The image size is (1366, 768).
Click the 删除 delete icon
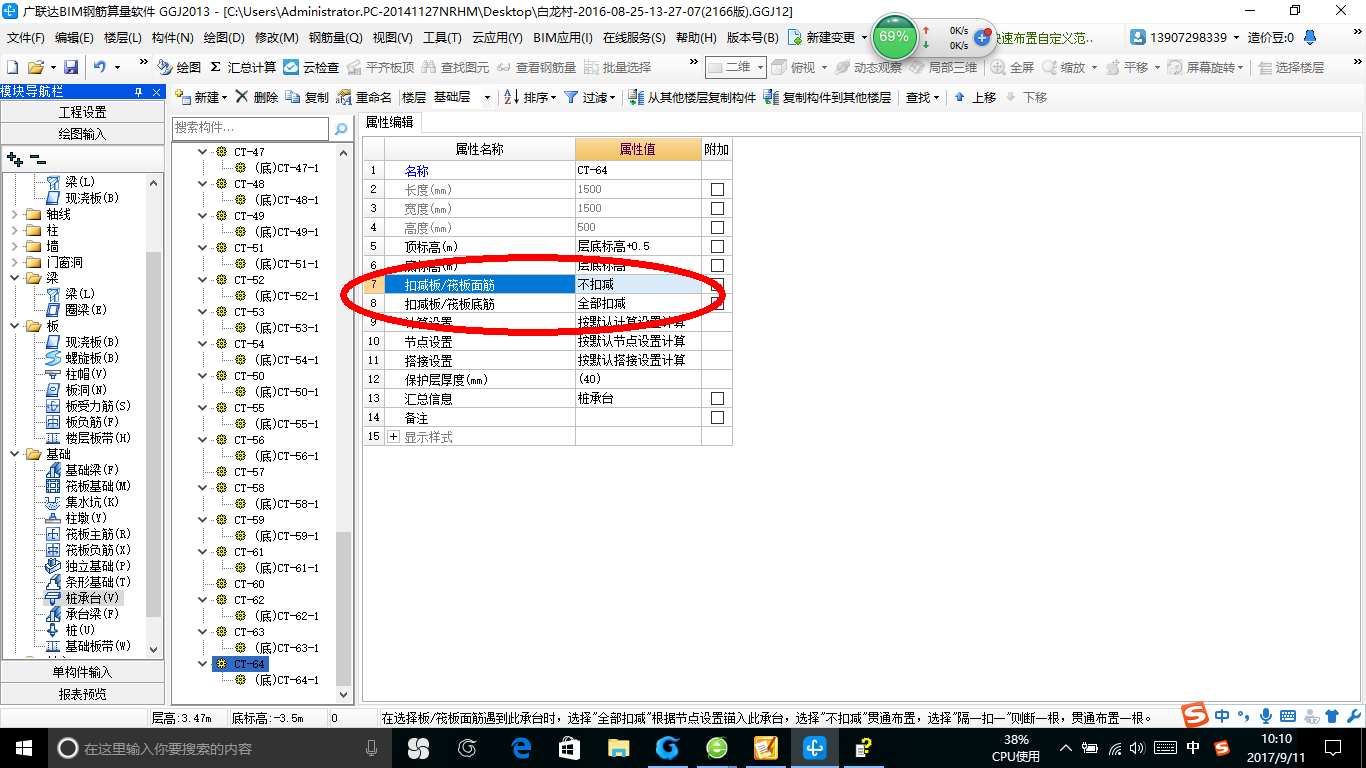point(242,97)
